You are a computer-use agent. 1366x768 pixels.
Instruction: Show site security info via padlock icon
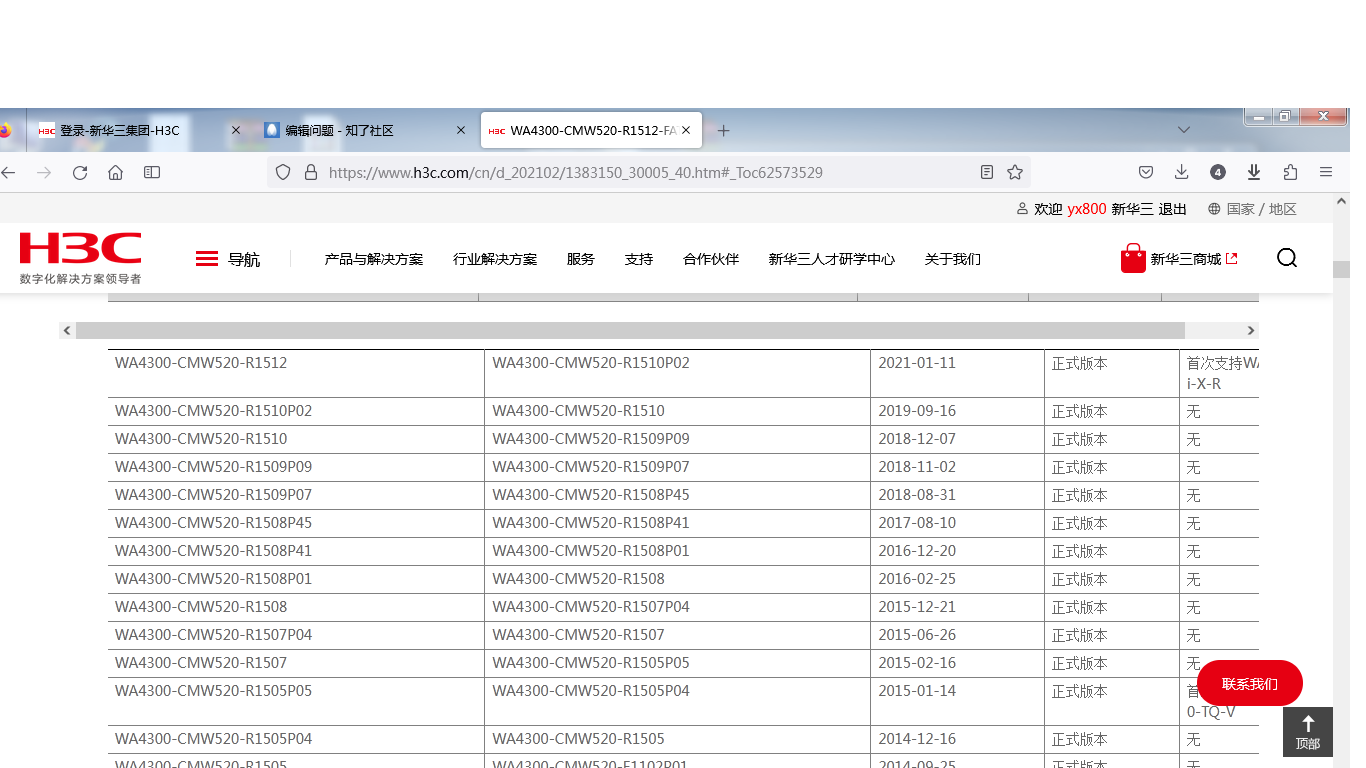(x=310, y=172)
